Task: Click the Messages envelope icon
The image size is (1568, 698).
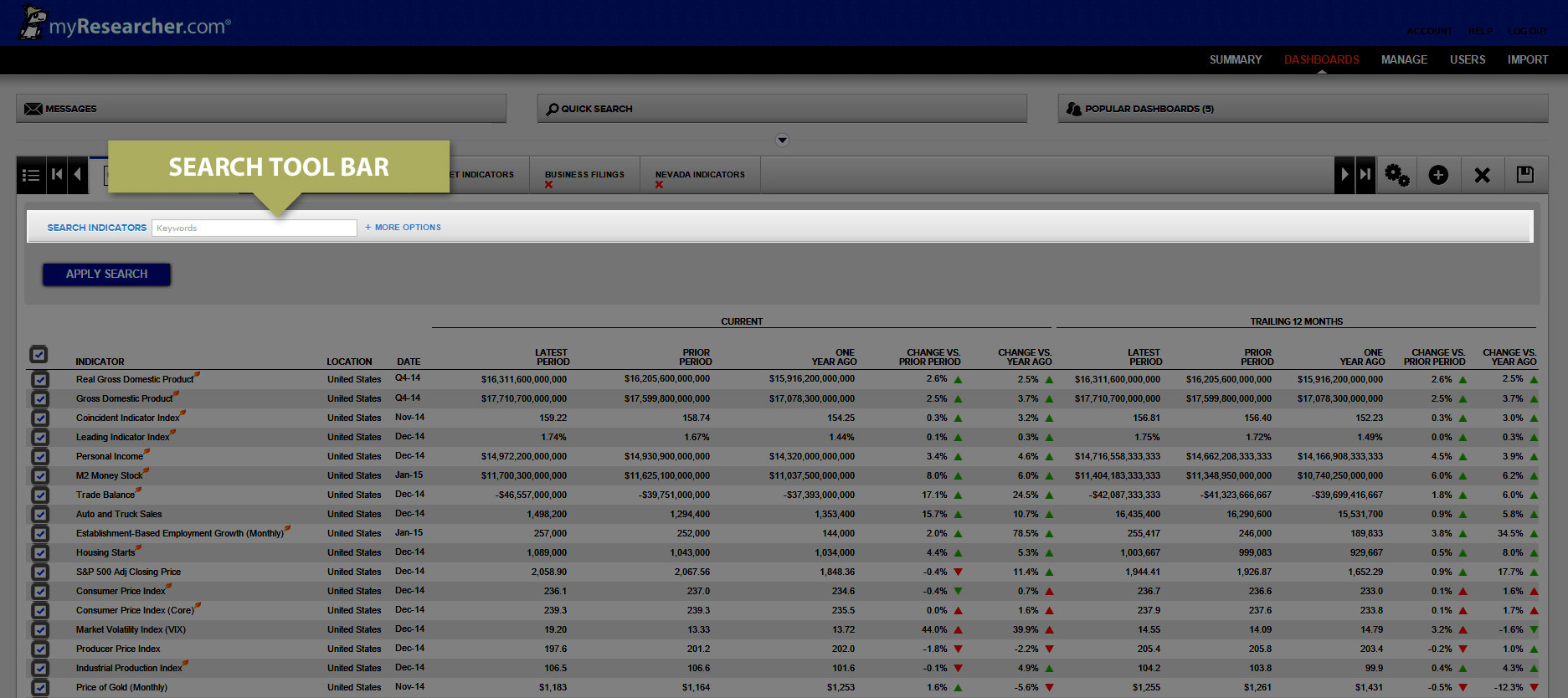Action: pyautogui.click(x=33, y=109)
